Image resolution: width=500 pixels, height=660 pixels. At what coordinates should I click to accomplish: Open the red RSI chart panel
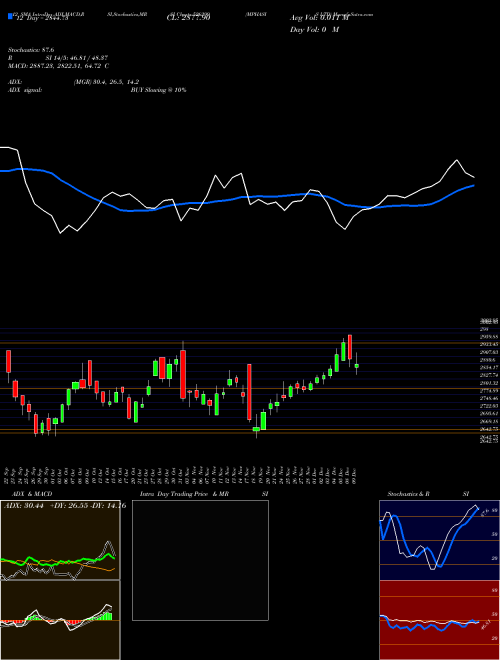click(x=439, y=620)
